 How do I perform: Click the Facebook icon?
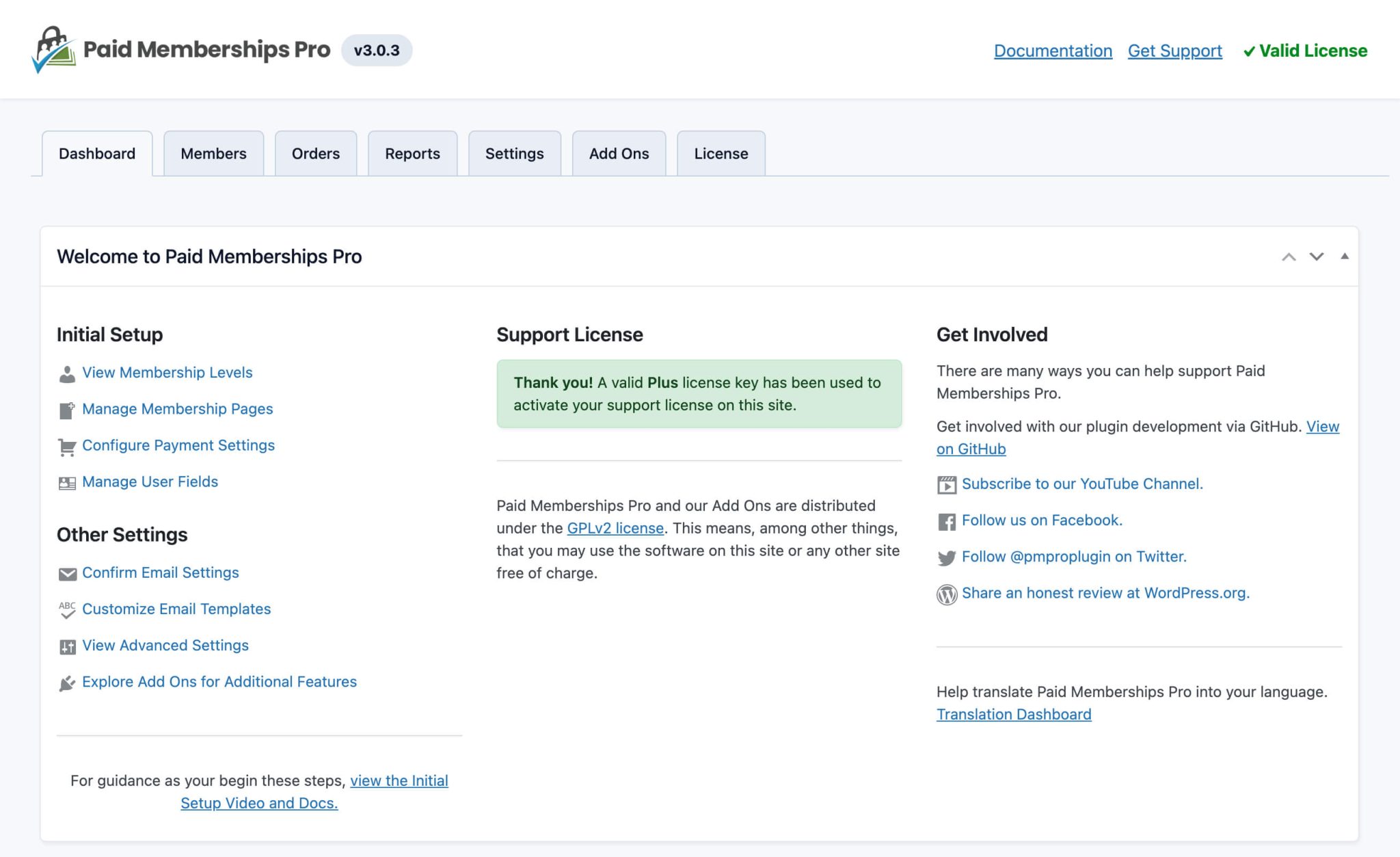click(947, 521)
